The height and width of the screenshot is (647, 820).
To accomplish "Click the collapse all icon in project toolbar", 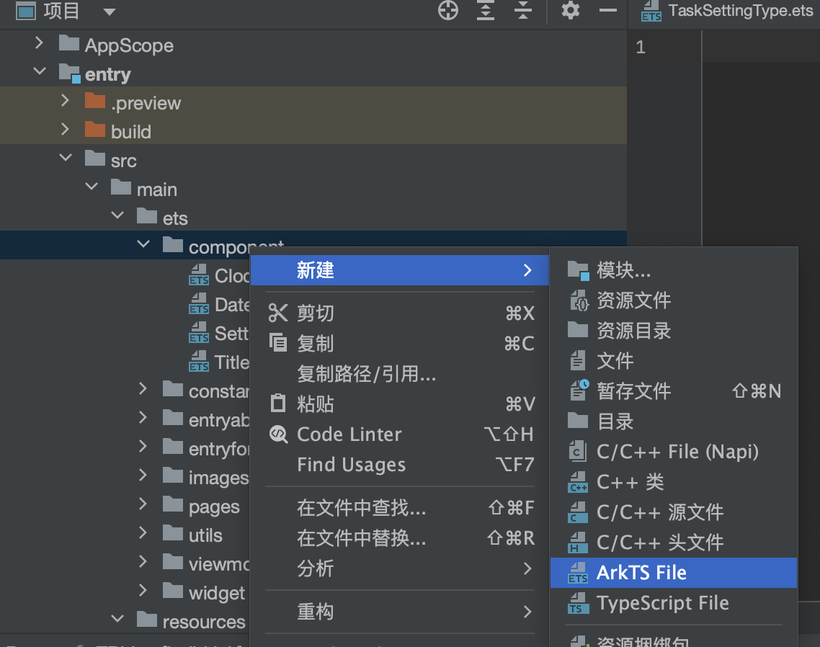I will pos(522,11).
